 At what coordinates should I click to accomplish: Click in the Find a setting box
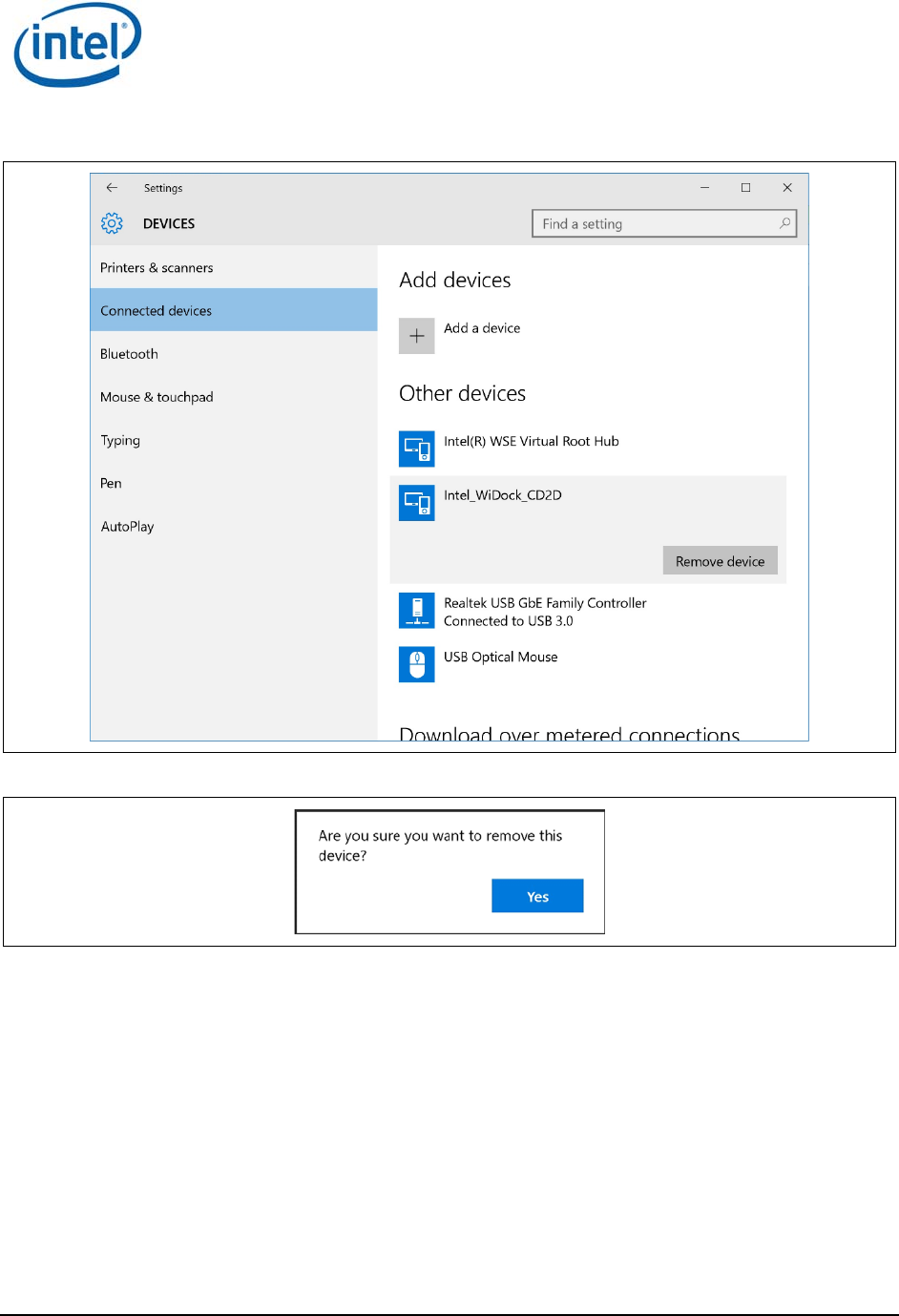tap(664, 223)
